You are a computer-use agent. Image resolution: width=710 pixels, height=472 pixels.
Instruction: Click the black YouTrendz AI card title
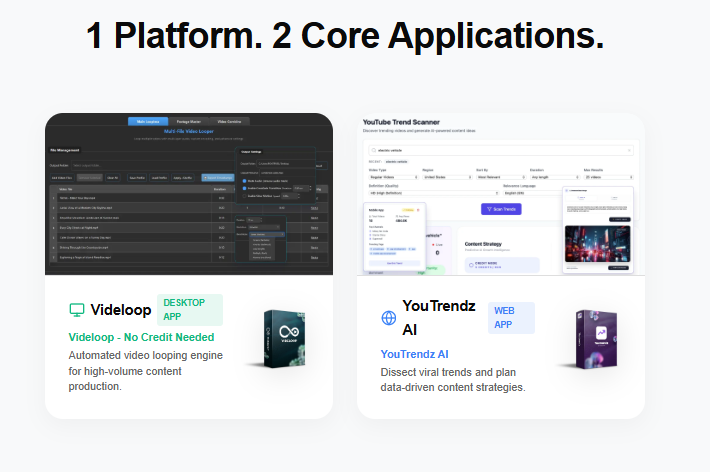coord(438,318)
